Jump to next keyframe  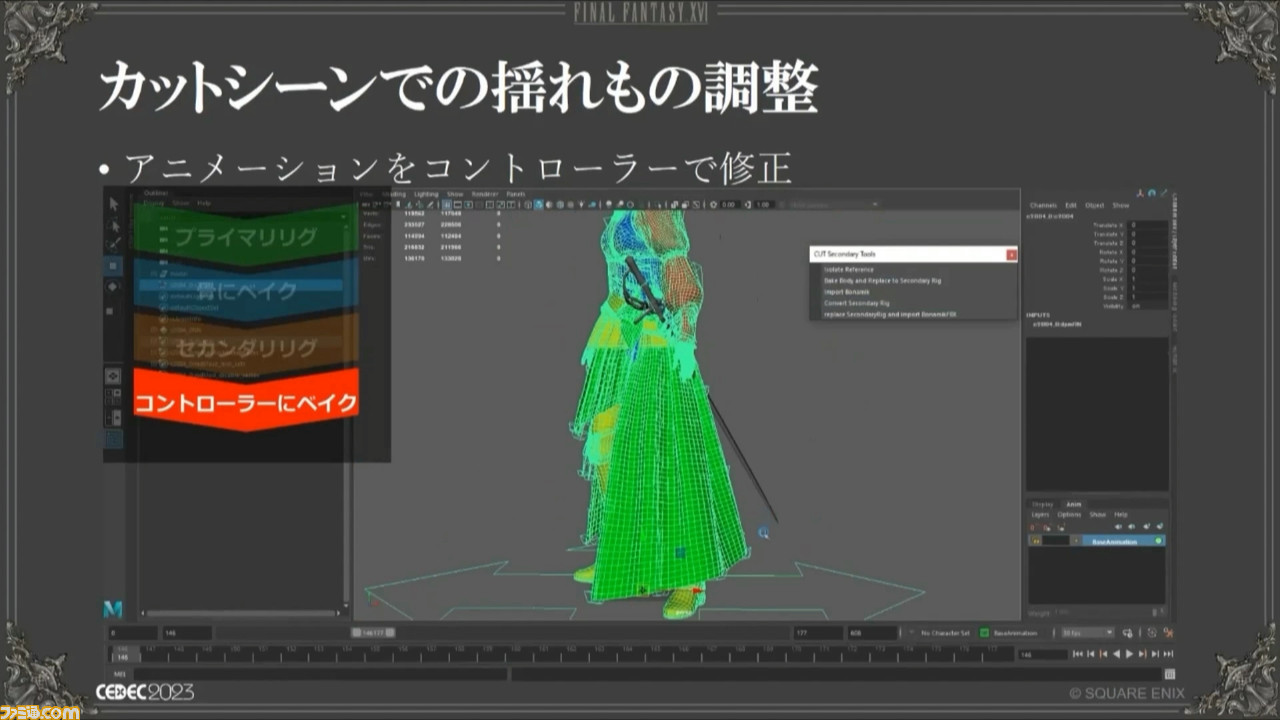[x=1142, y=654]
